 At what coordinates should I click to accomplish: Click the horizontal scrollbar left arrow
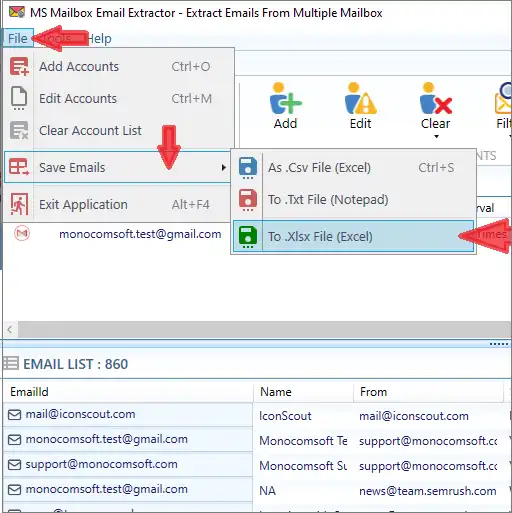pos(10,330)
